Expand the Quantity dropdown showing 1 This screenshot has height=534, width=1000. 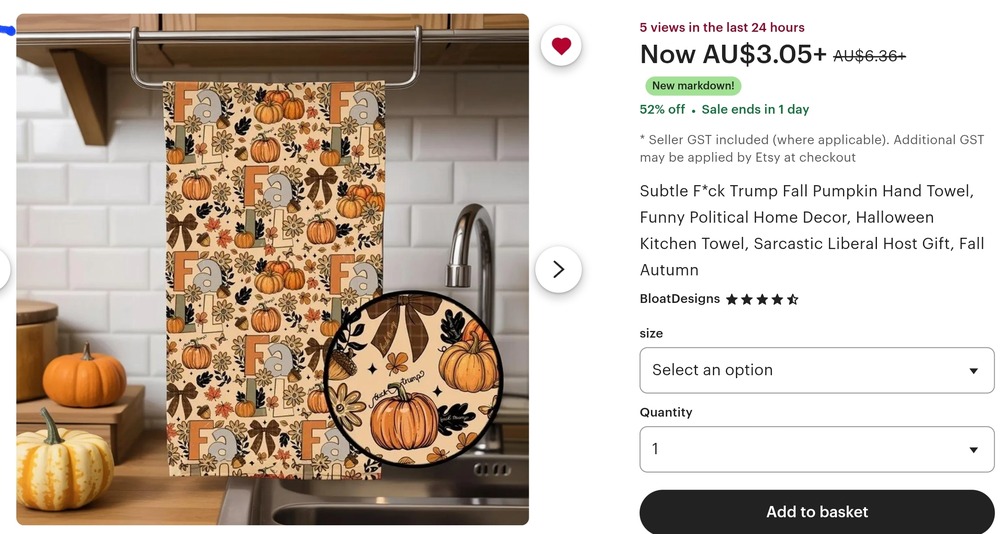click(816, 449)
